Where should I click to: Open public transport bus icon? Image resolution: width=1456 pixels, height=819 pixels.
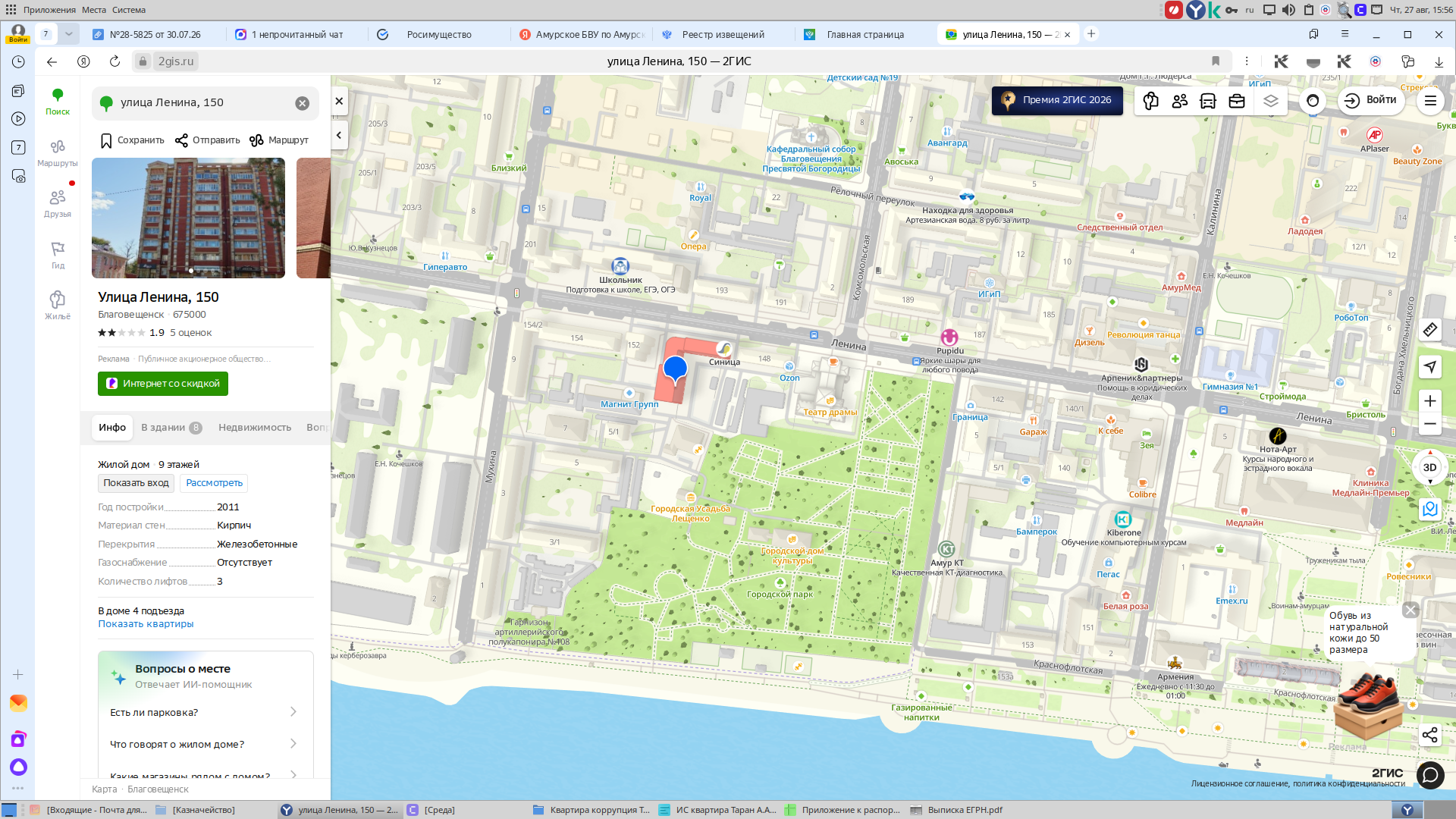click(x=1208, y=100)
